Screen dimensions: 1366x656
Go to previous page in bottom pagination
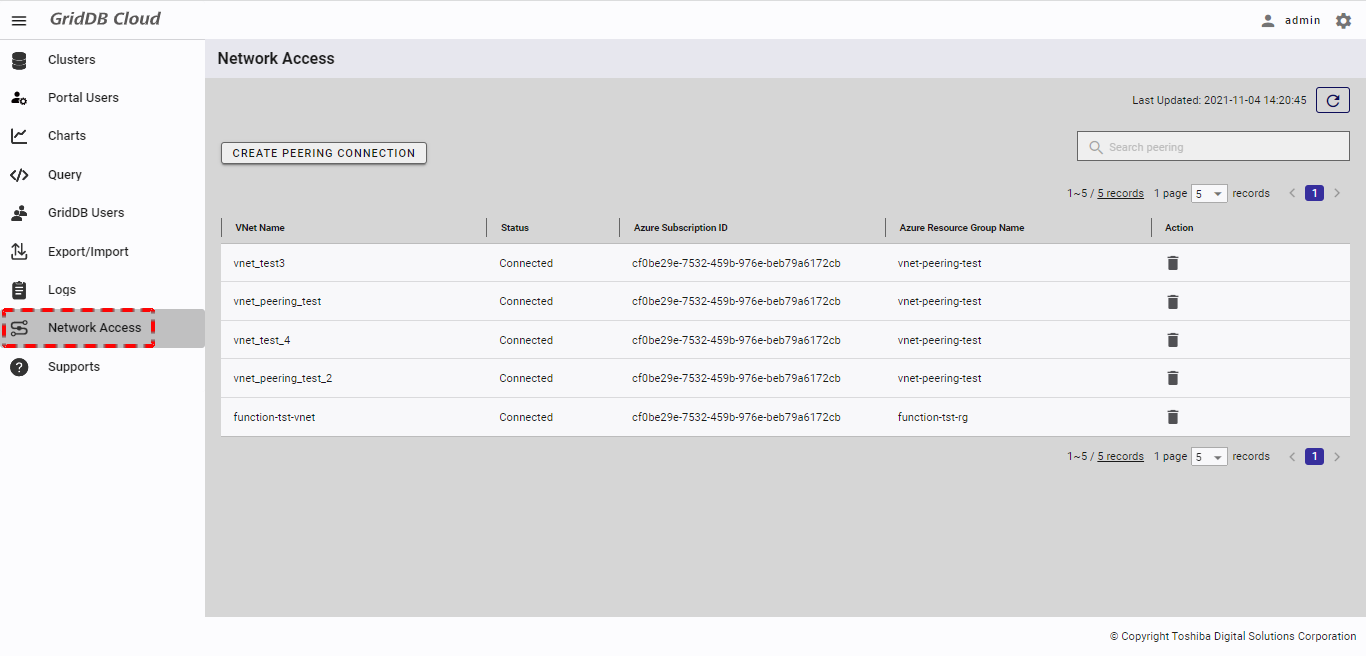1292,456
